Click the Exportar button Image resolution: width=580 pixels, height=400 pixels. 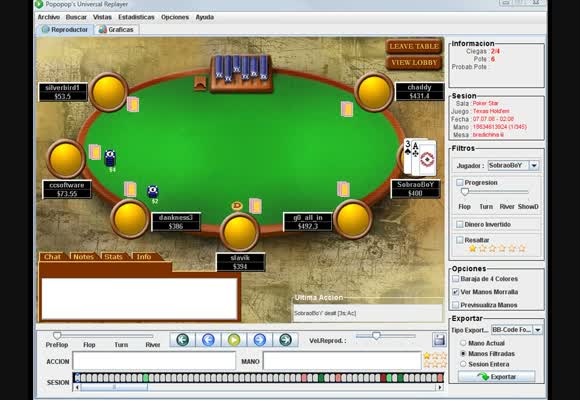tap(496, 377)
